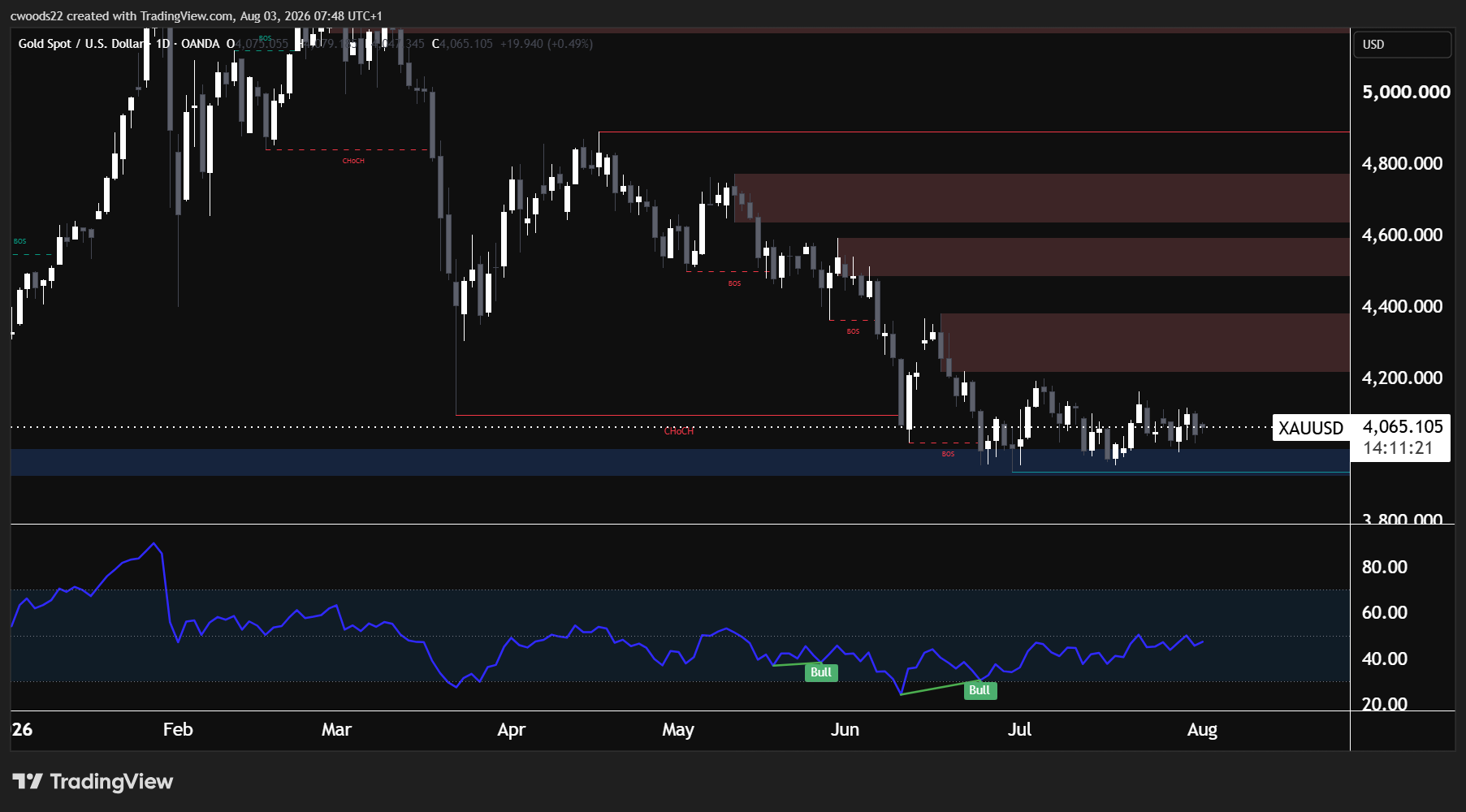This screenshot has height=812, width=1466.
Task: Select the lower Bull divergence label on RSI
Action: pos(979,690)
